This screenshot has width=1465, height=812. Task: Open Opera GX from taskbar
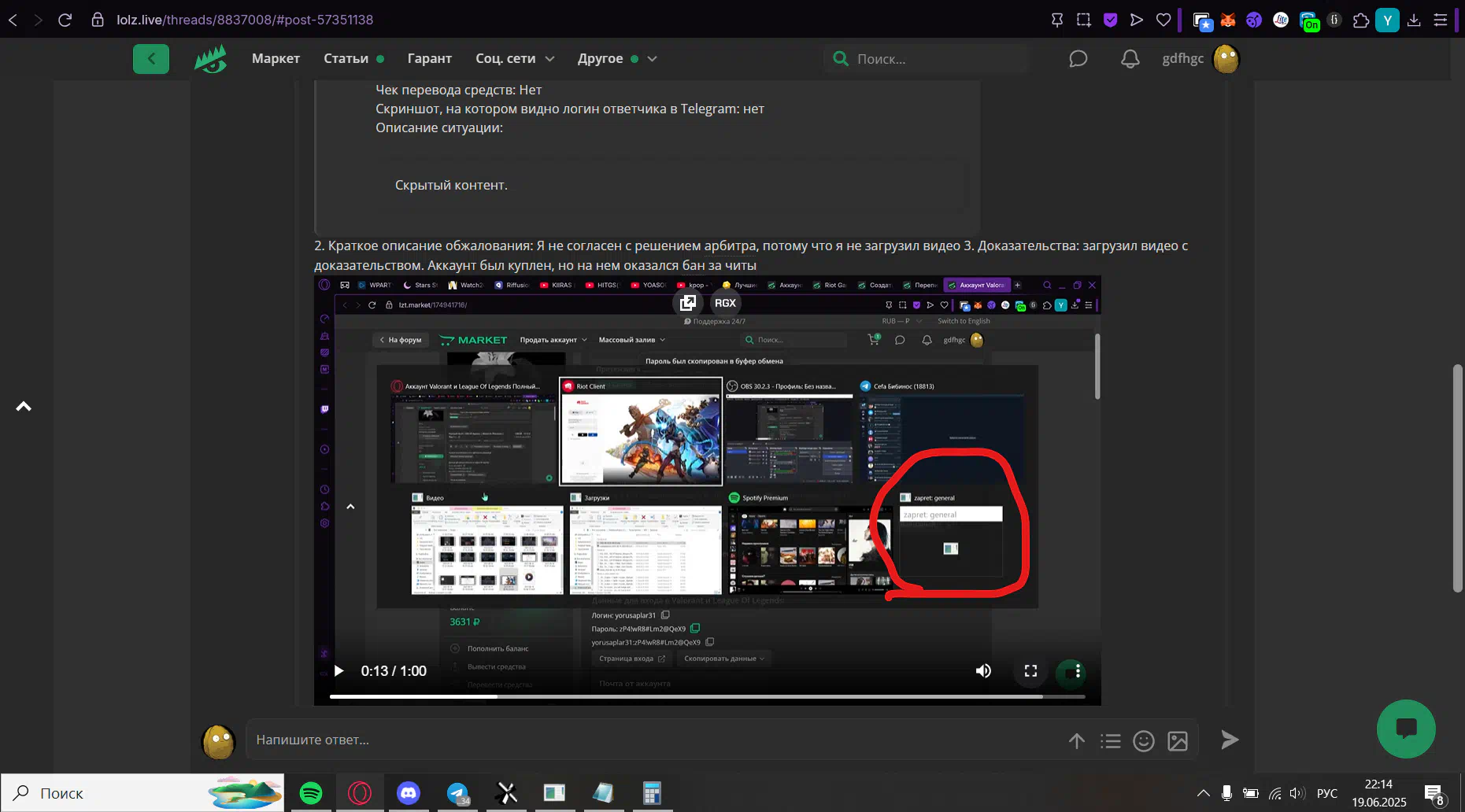(360, 793)
